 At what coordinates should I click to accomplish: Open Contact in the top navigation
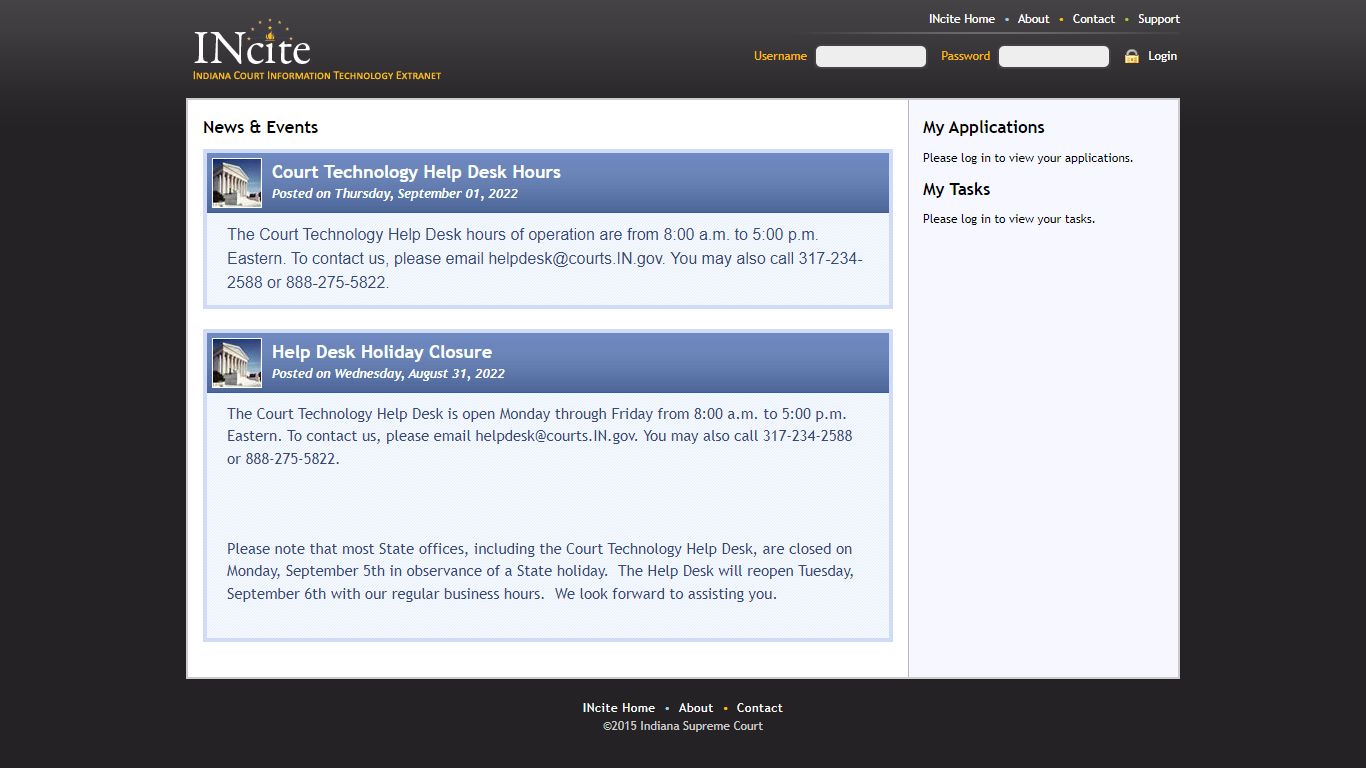(x=1094, y=19)
